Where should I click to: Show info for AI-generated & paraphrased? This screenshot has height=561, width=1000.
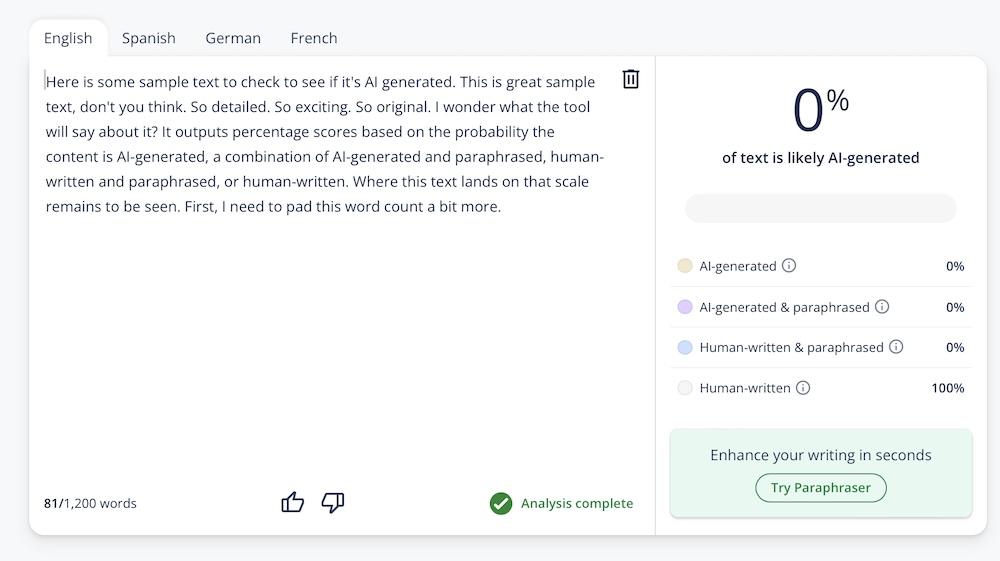coord(882,307)
